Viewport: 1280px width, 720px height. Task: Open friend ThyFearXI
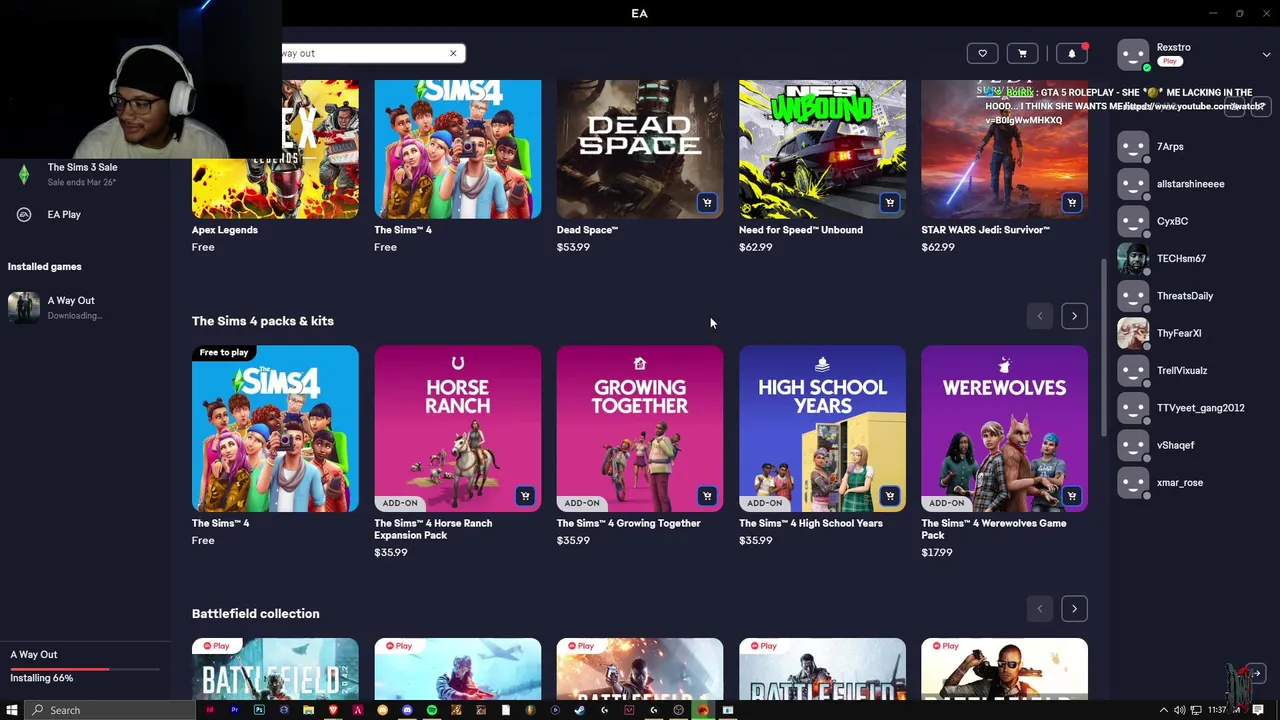1190,333
